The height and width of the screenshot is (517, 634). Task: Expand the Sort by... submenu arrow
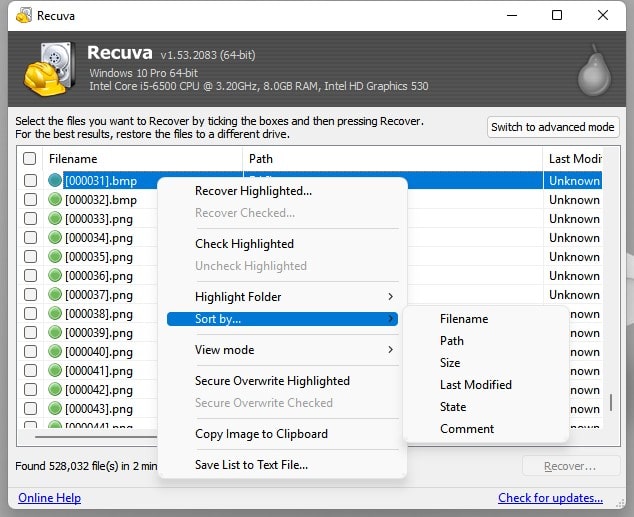coord(390,319)
